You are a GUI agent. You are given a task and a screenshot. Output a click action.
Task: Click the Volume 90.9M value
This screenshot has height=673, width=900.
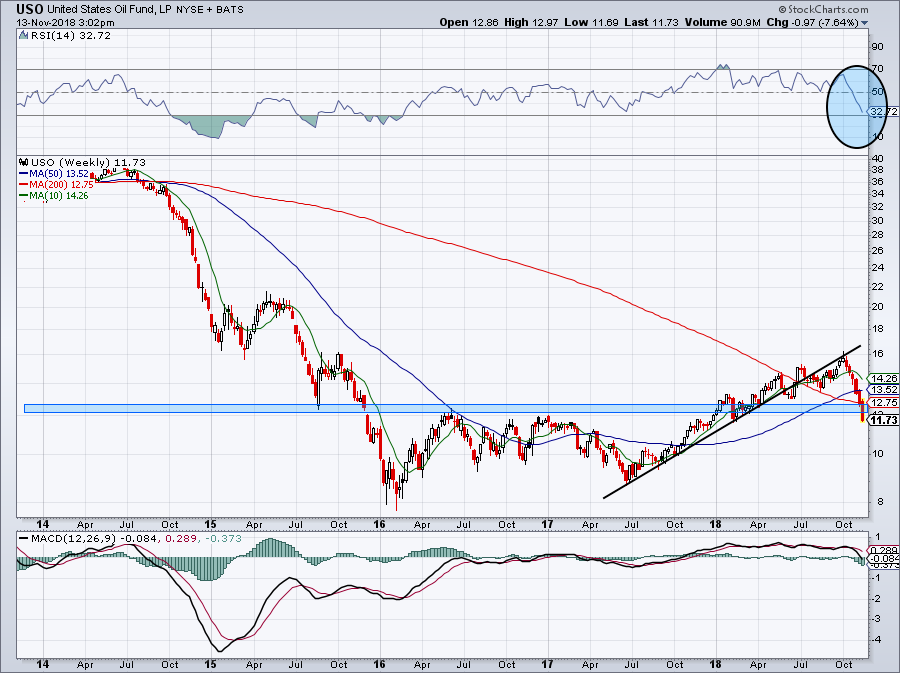click(x=723, y=22)
